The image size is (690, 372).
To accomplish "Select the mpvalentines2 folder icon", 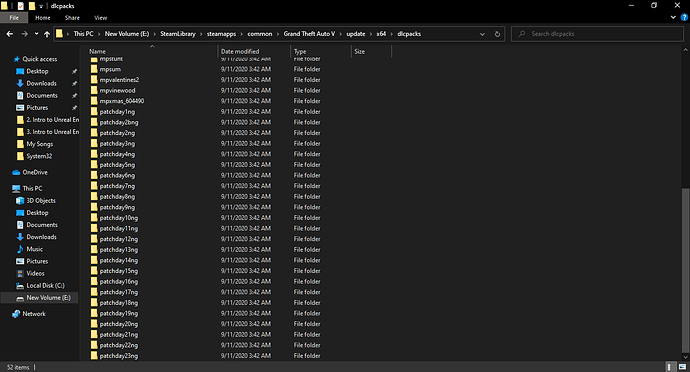I will [x=94, y=80].
